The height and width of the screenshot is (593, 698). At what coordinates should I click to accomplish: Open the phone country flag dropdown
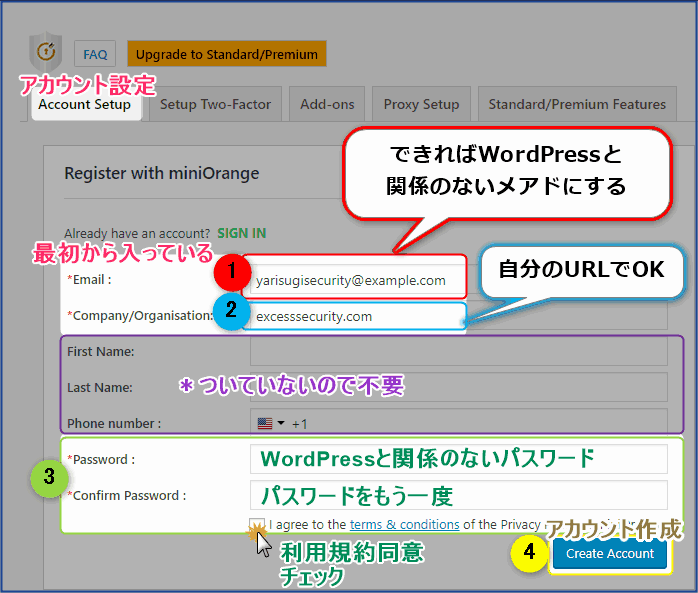[271, 423]
